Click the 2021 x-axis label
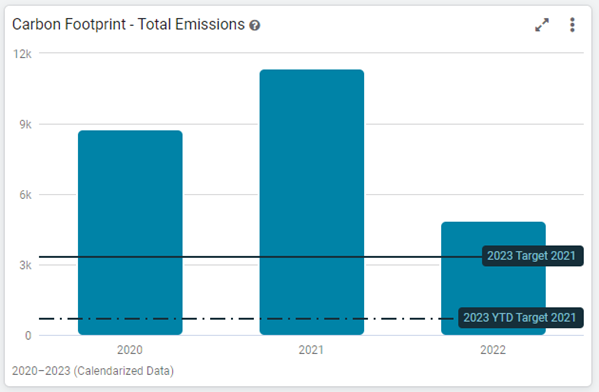This screenshot has width=599, height=392. coord(311,350)
